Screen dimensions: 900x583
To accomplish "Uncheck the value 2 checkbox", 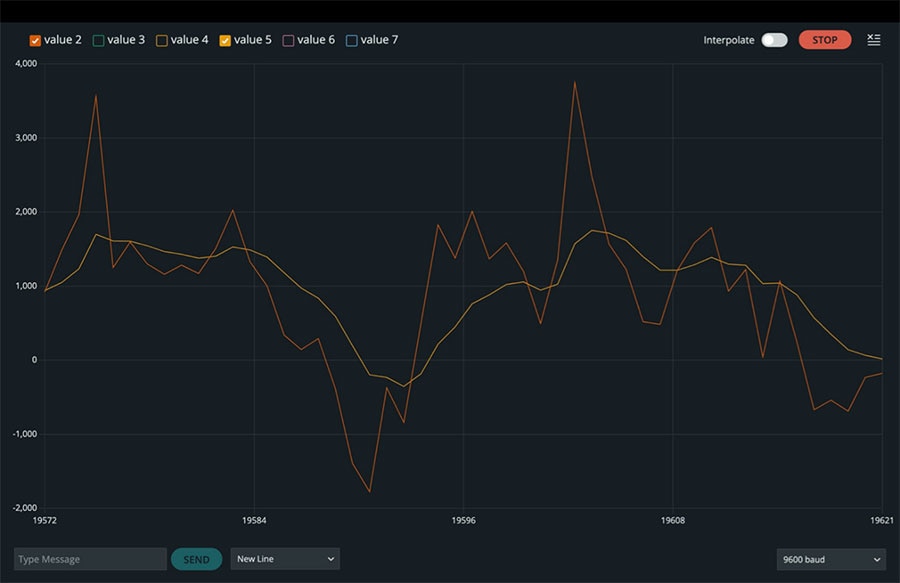I will point(36,40).
